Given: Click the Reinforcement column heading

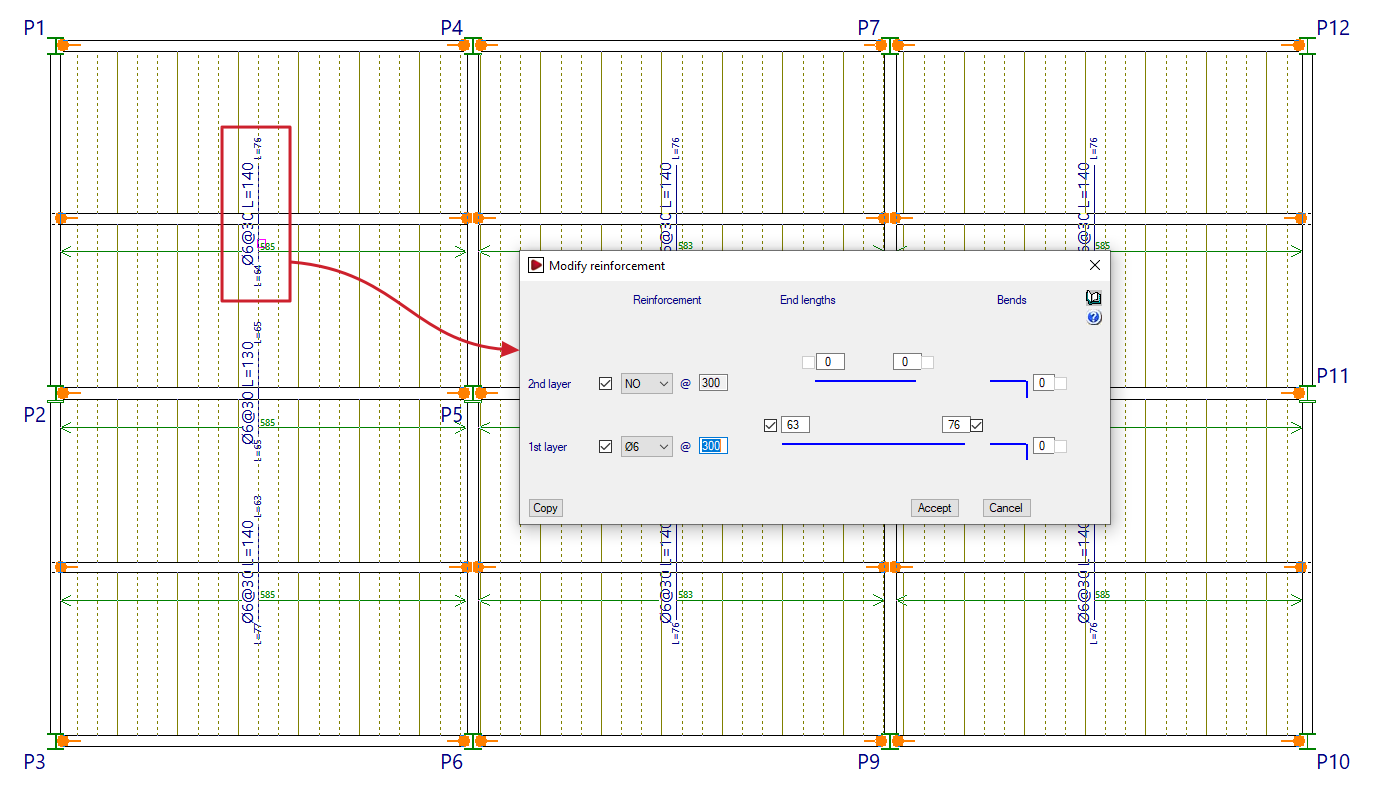Looking at the screenshot, I should 667,300.
